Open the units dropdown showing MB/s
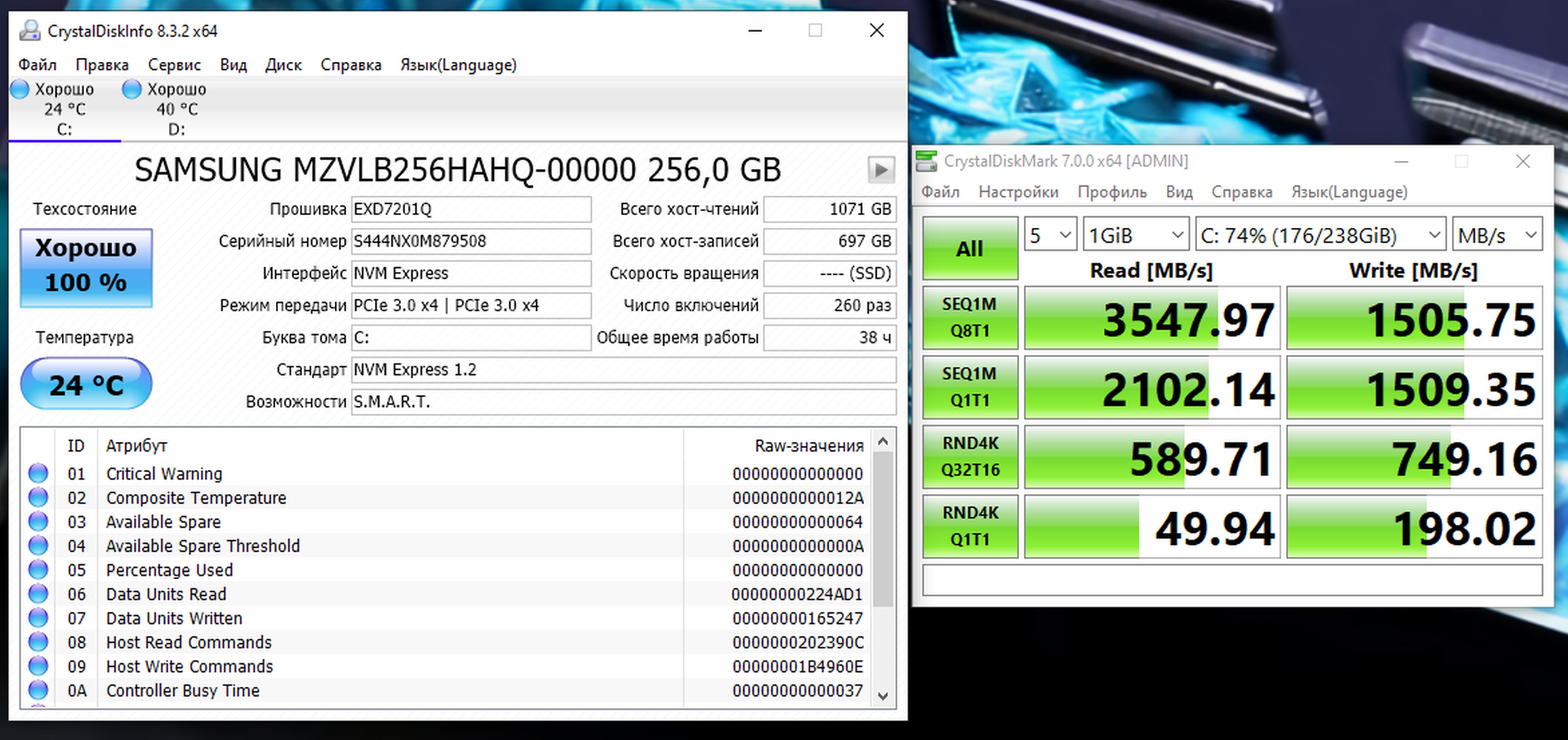1568x740 pixels. (1497, 235)
